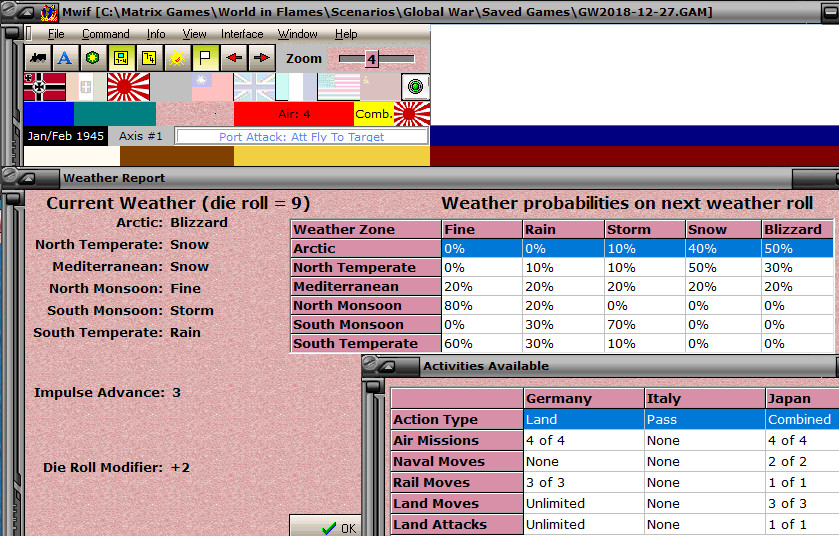Click the Mwif application icon in title bar

(49, 12)
